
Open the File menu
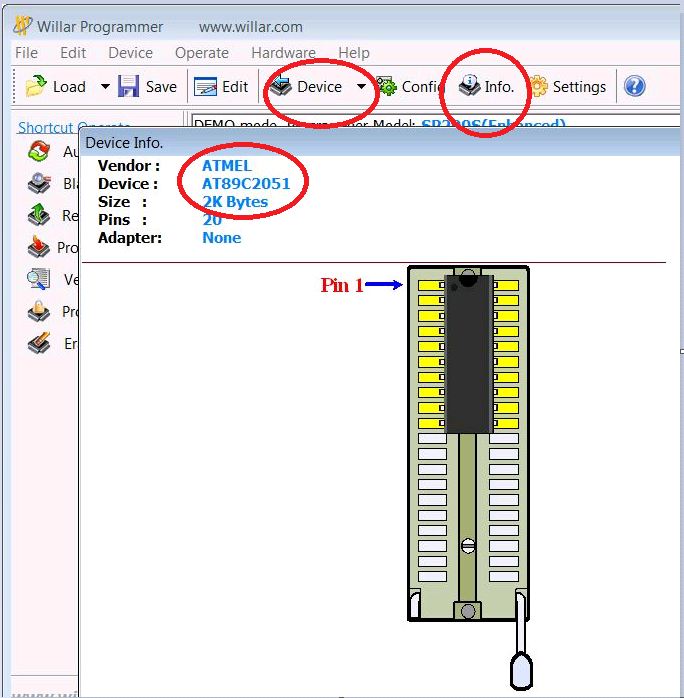pyautogui.click(x=26, y=53)
